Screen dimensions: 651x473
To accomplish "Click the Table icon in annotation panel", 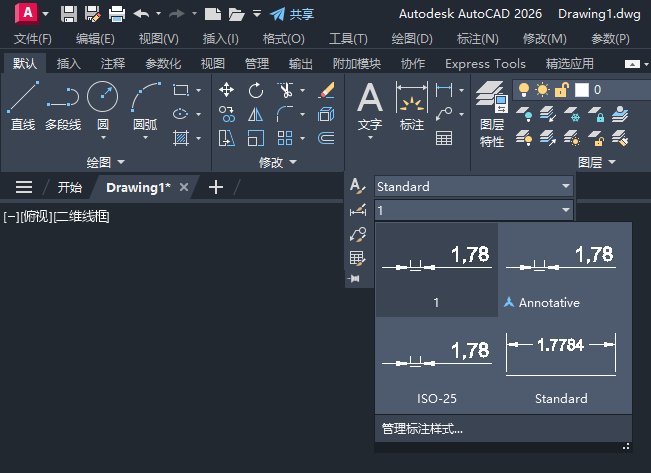I will 444,138.
